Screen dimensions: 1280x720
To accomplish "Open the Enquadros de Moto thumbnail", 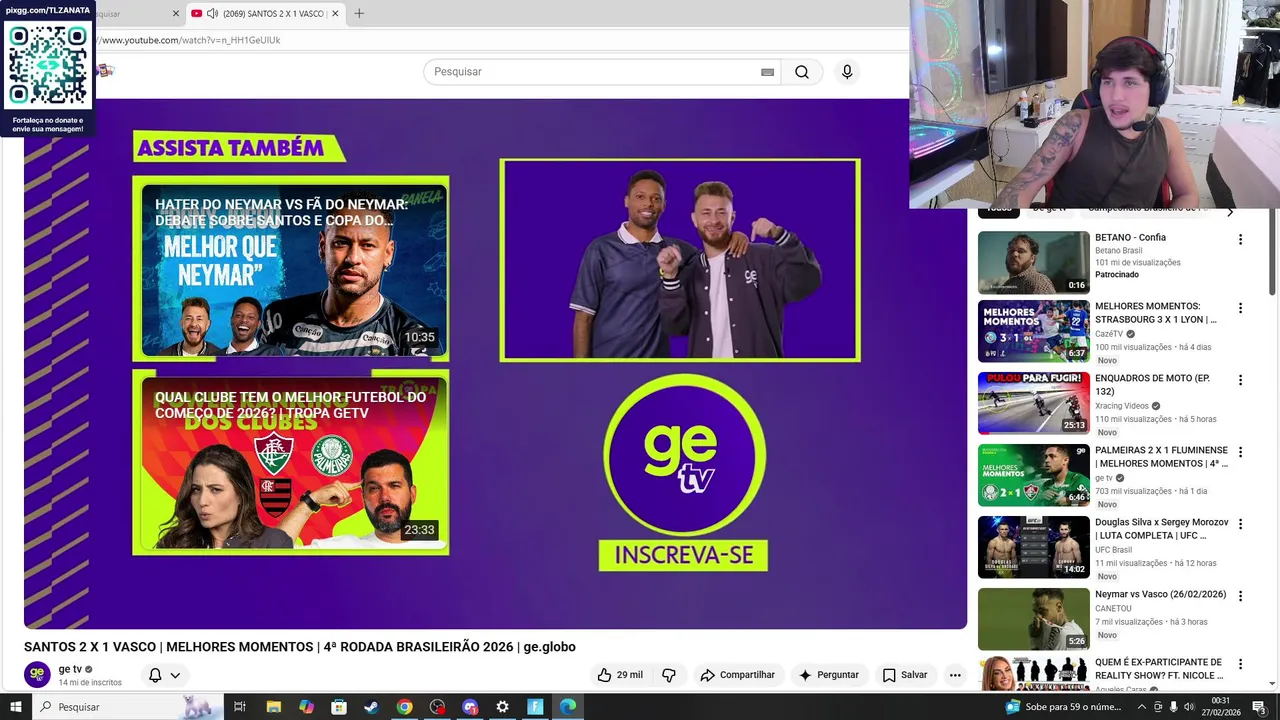I will 1034,403.
